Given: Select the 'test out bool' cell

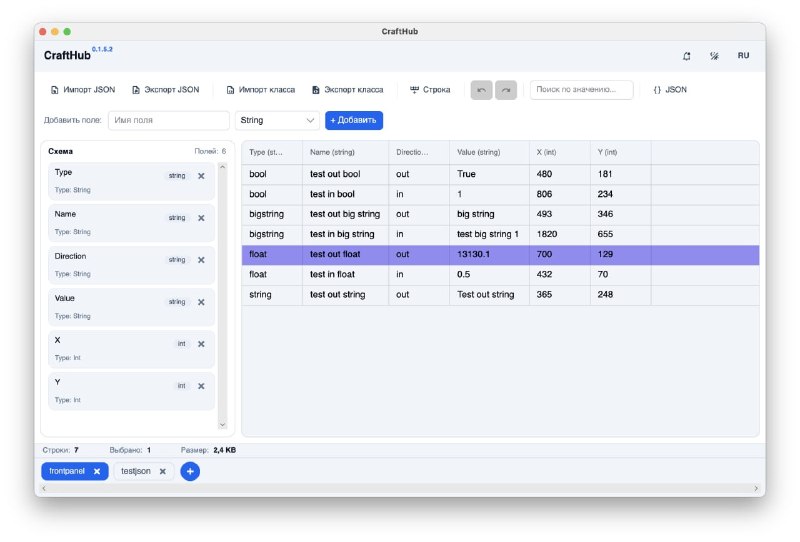Looking at the screenshot, I should coord(345,174).
